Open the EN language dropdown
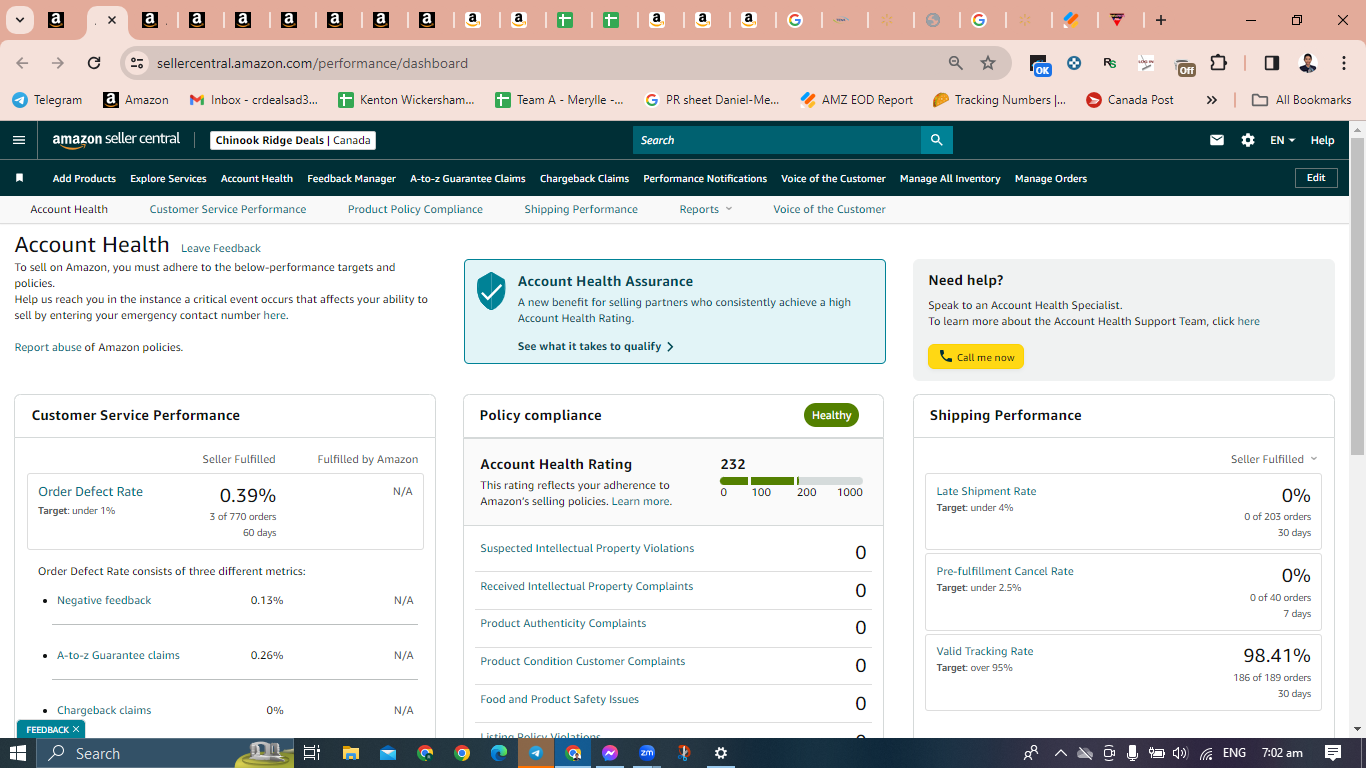1366x768 pixels. tap(1282, 140)
